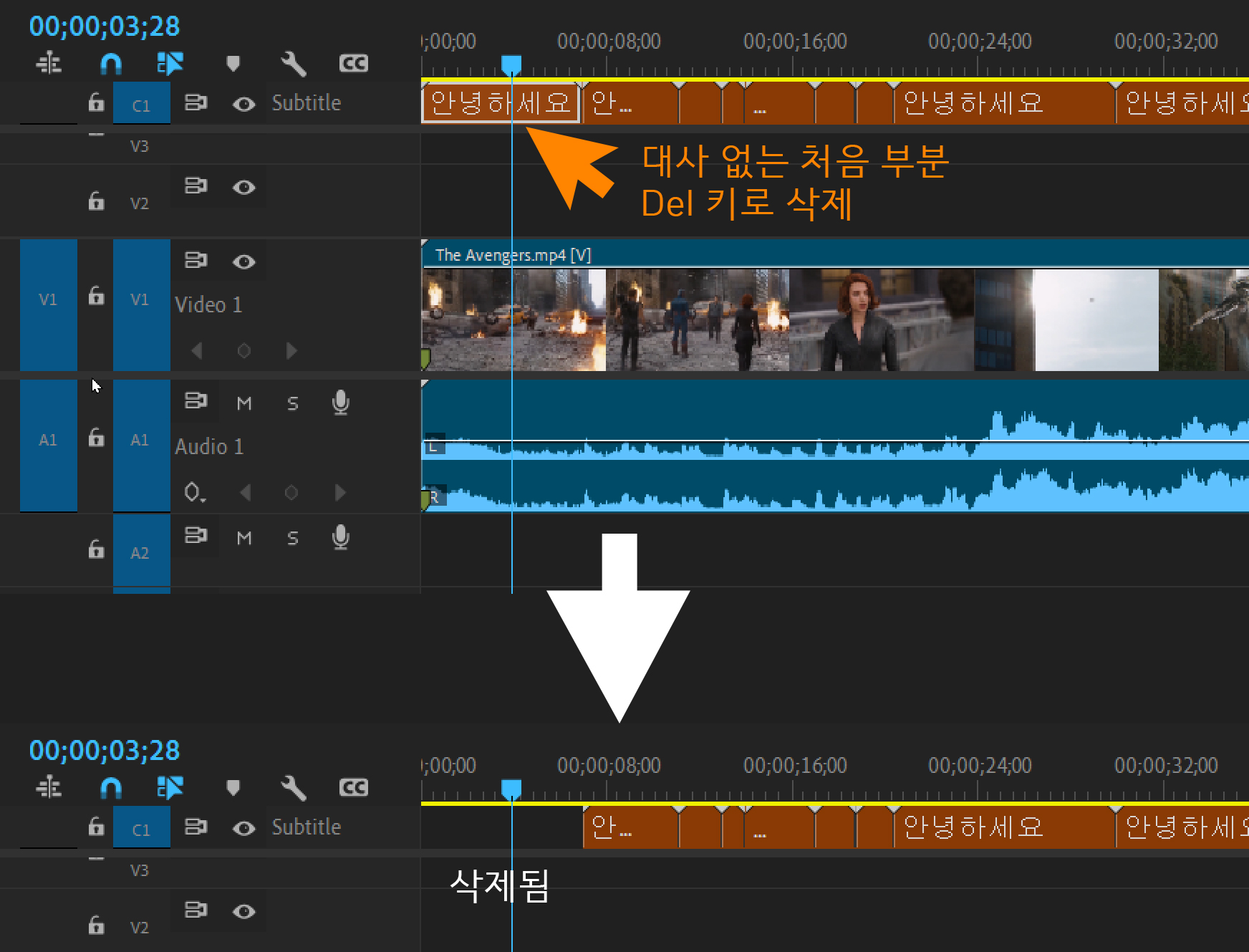Toggle sync lock on A2 track
1249x952 pixels.
point(196,534)
